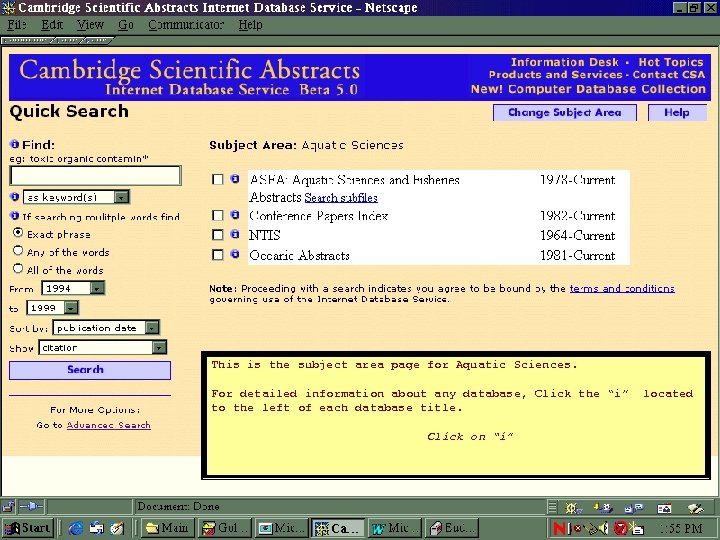
Task: Click the info icon next to Find
Action: pyautogui.click(x=15, y=144)
